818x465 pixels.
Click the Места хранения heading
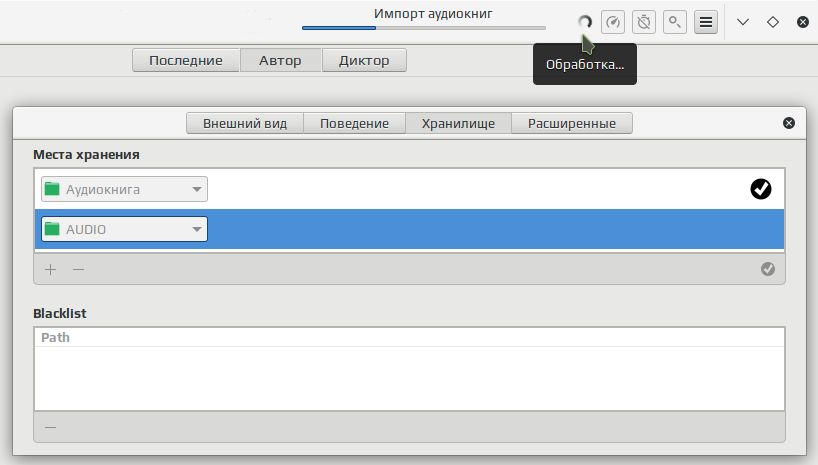[86, 154]
